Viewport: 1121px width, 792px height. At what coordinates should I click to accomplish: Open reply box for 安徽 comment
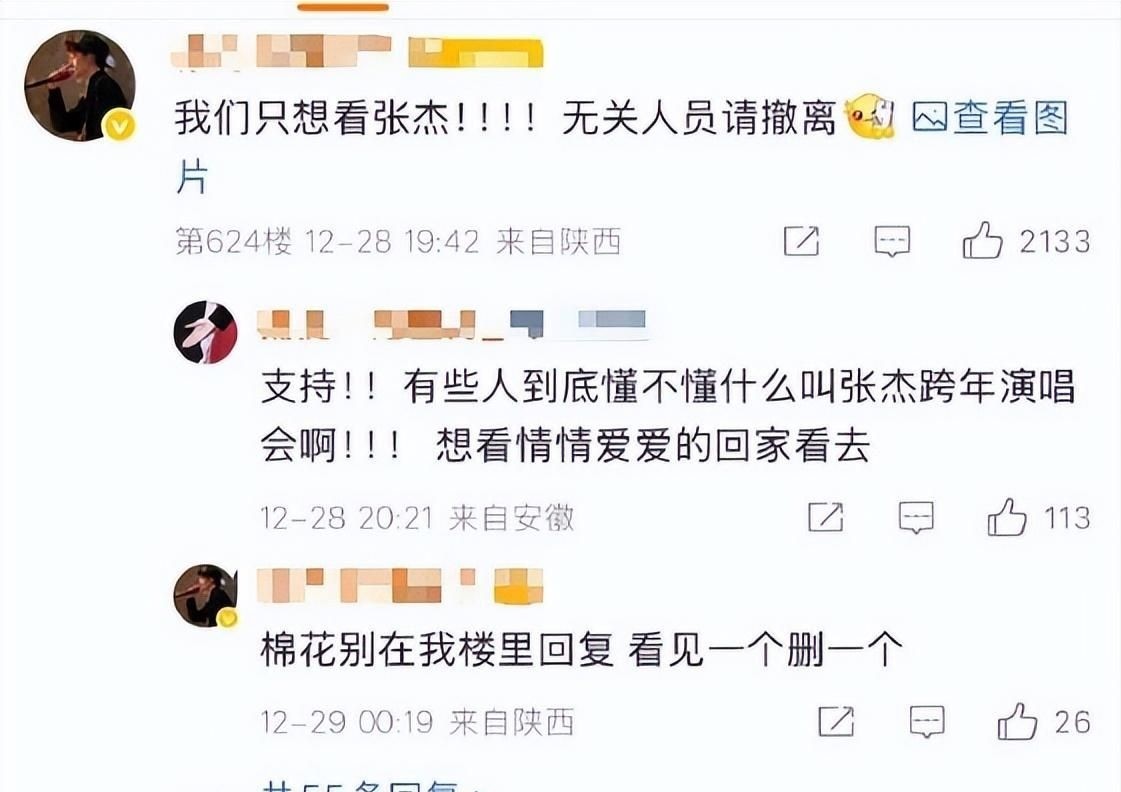pos(916,518)
